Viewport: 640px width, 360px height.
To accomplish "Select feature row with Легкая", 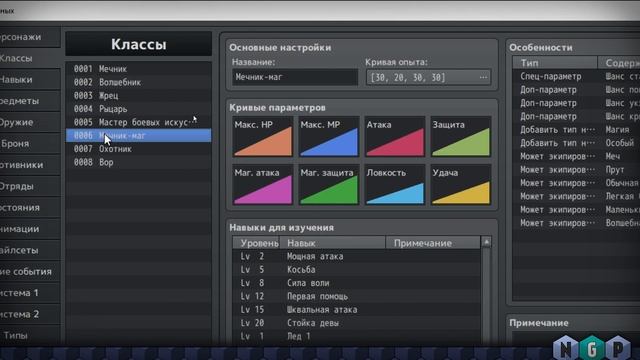I will [x=576, y=196].
